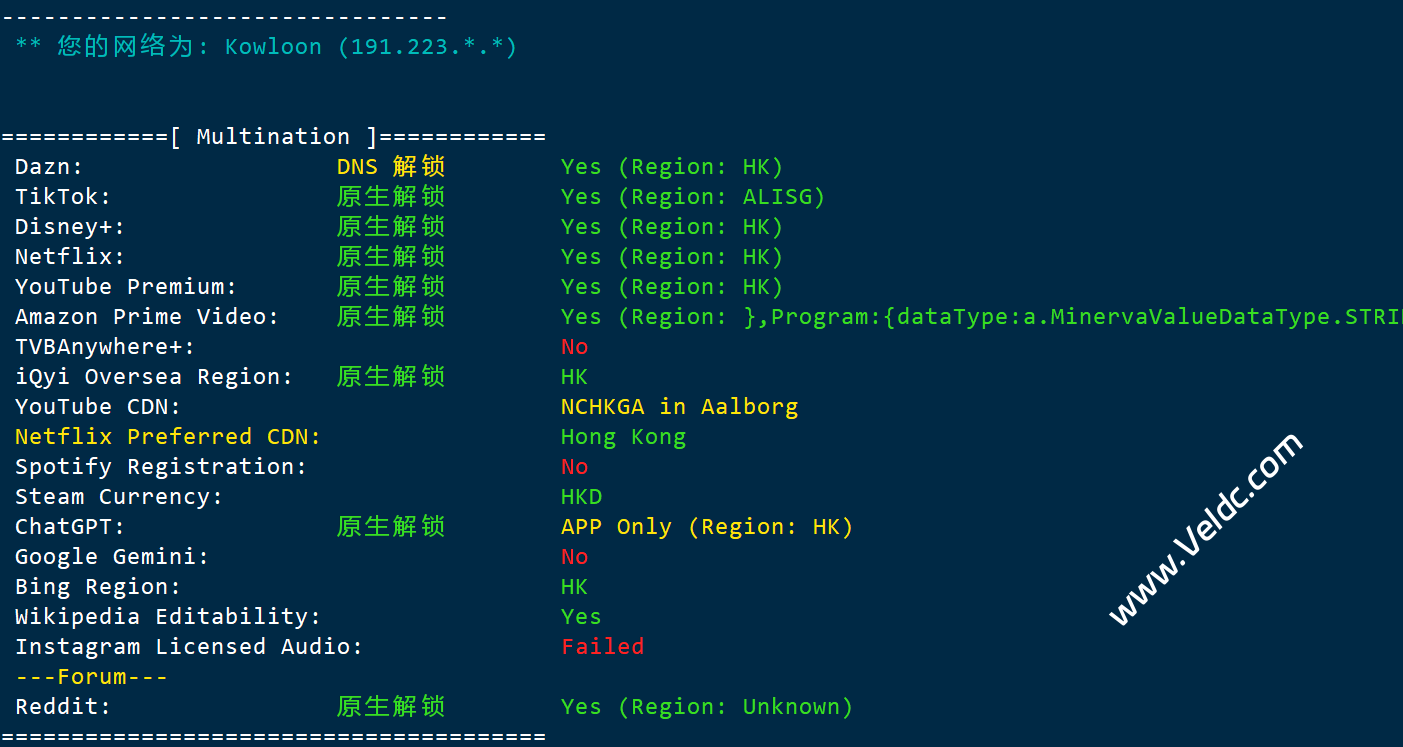
Task: Select the Google Gemini label
Action: pyautogui.click(x=112, y=557)
